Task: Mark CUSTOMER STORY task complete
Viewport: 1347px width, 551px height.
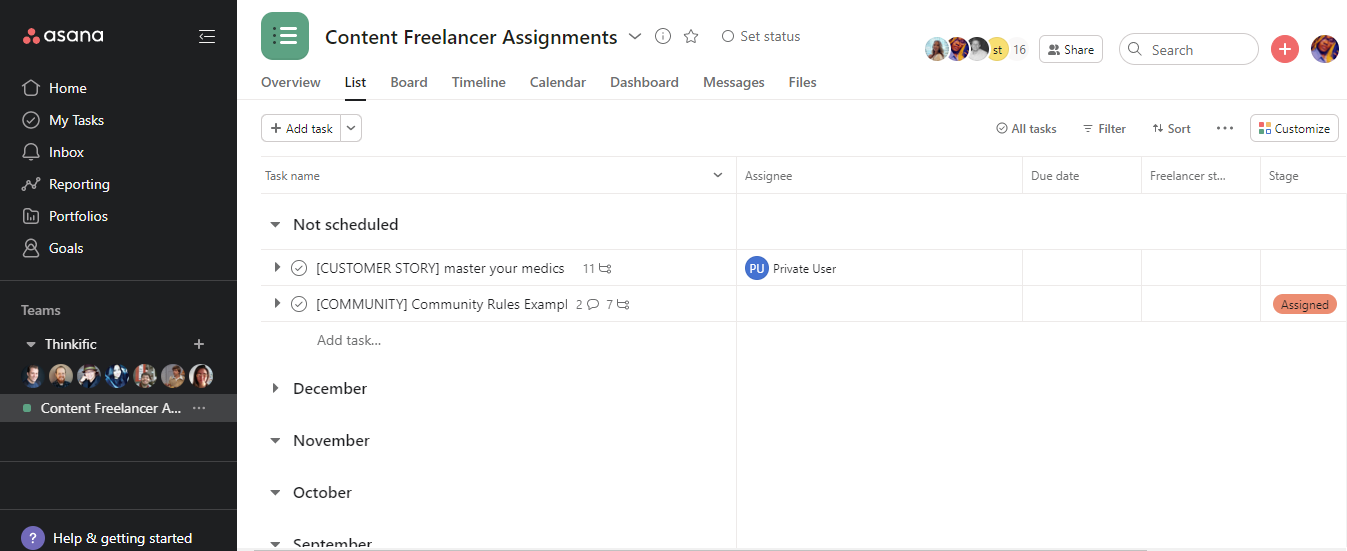Action: (298, 268)
